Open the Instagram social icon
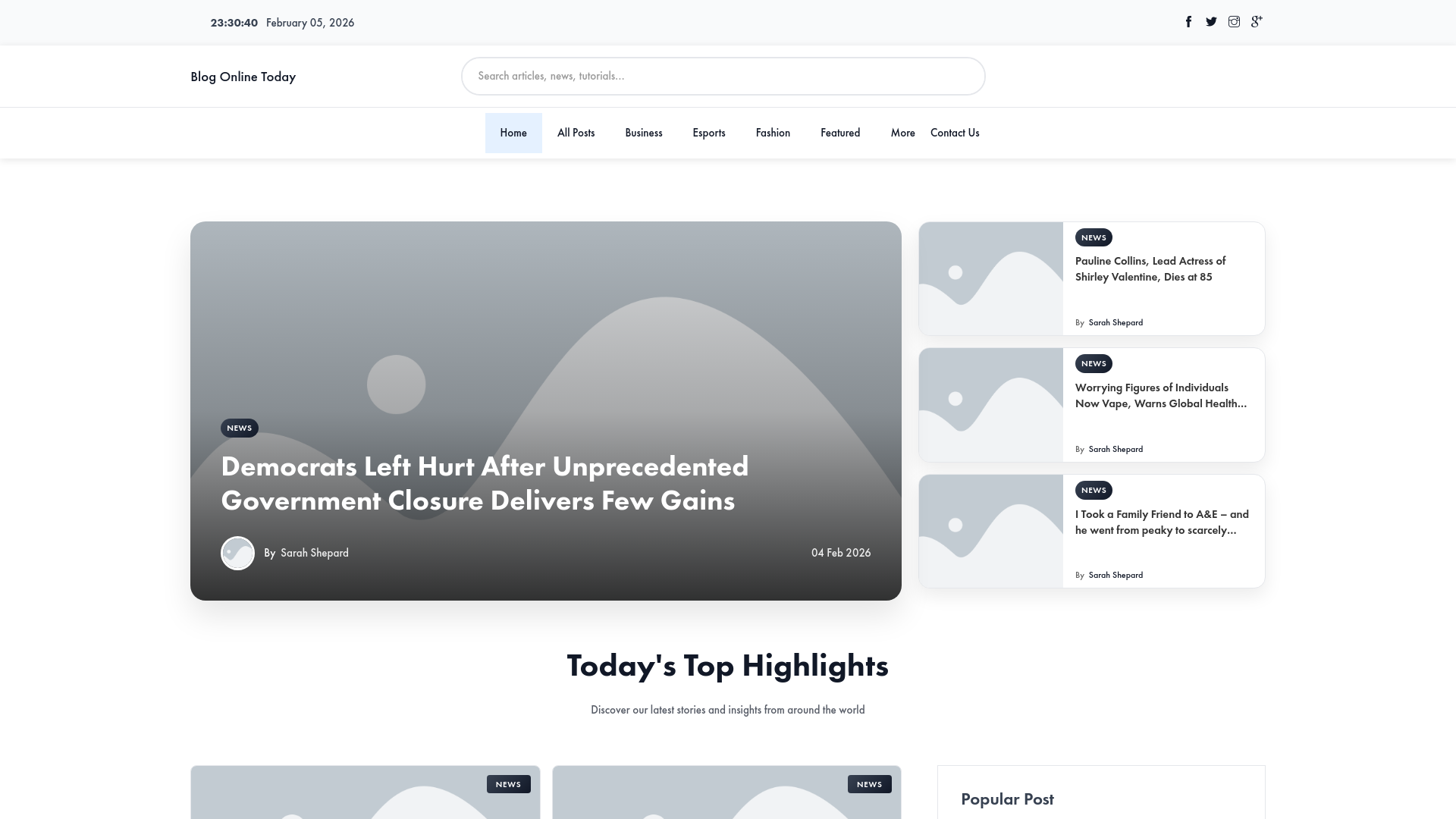The image size is (1456, 819). coord(1234,22)
